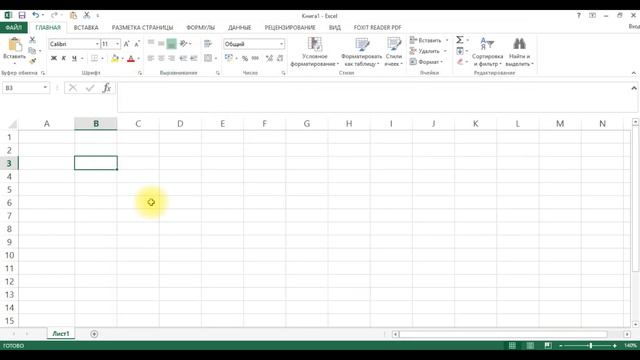
Task: Click zoom out minus on status bar
Action: pos(561,346)
